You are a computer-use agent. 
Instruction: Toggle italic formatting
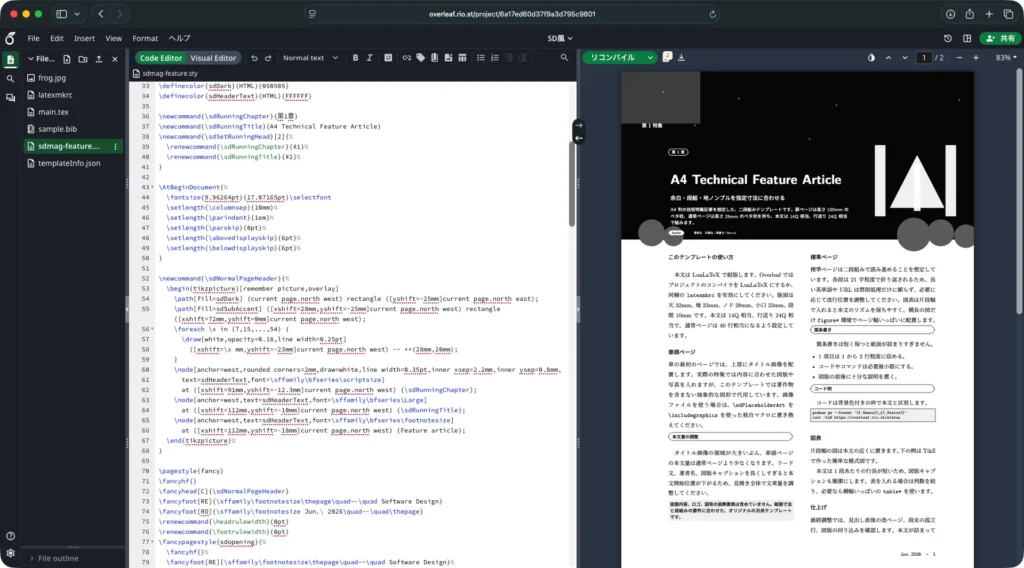[370, 58]
